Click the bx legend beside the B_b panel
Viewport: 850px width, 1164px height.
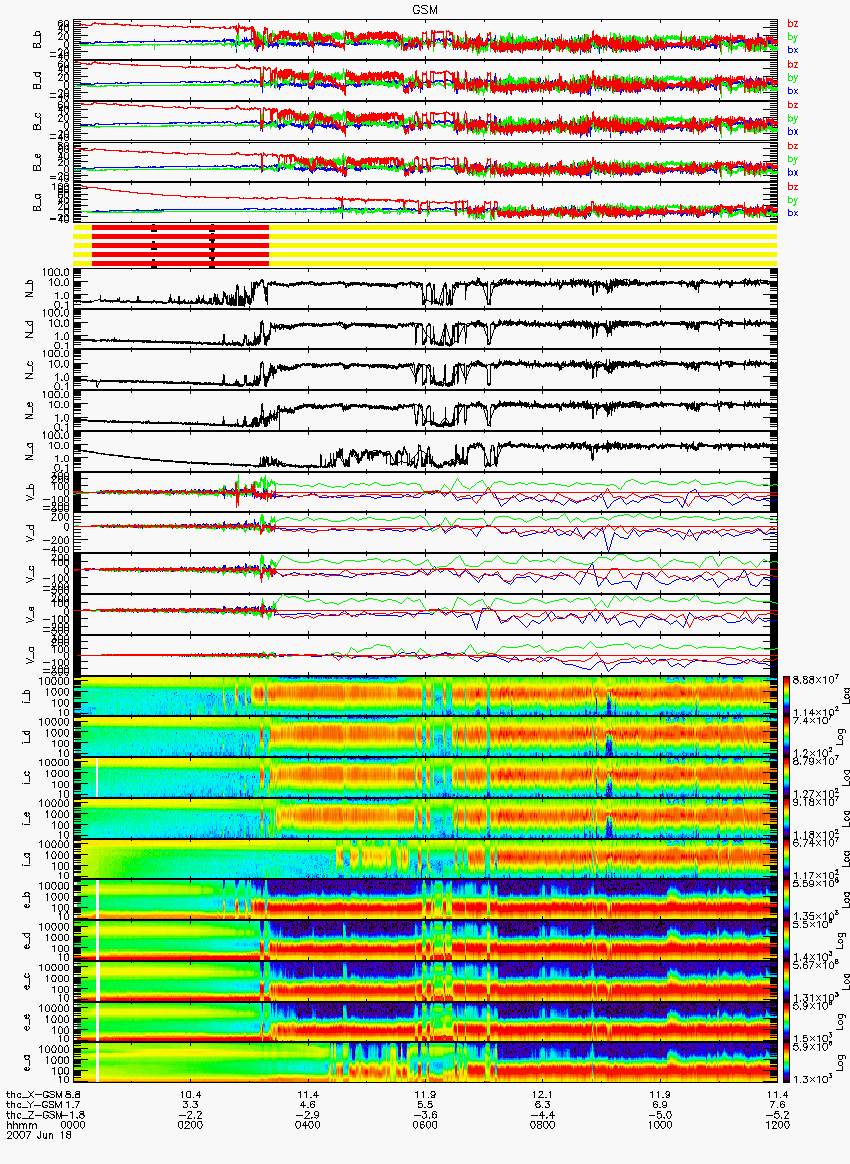(793, 50)
